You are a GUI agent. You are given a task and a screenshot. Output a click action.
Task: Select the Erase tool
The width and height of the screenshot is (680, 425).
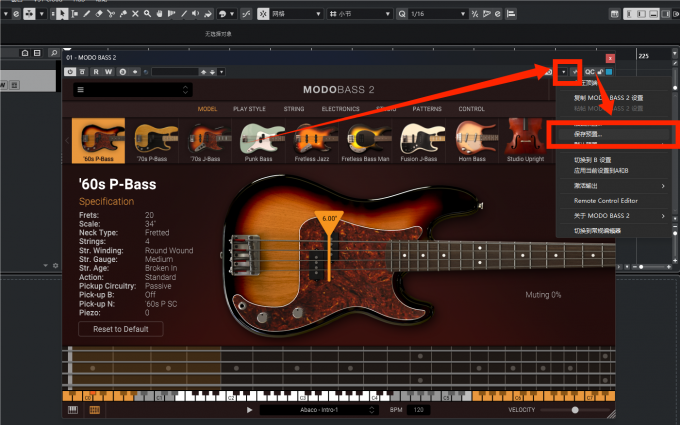(x=99, y=14)
